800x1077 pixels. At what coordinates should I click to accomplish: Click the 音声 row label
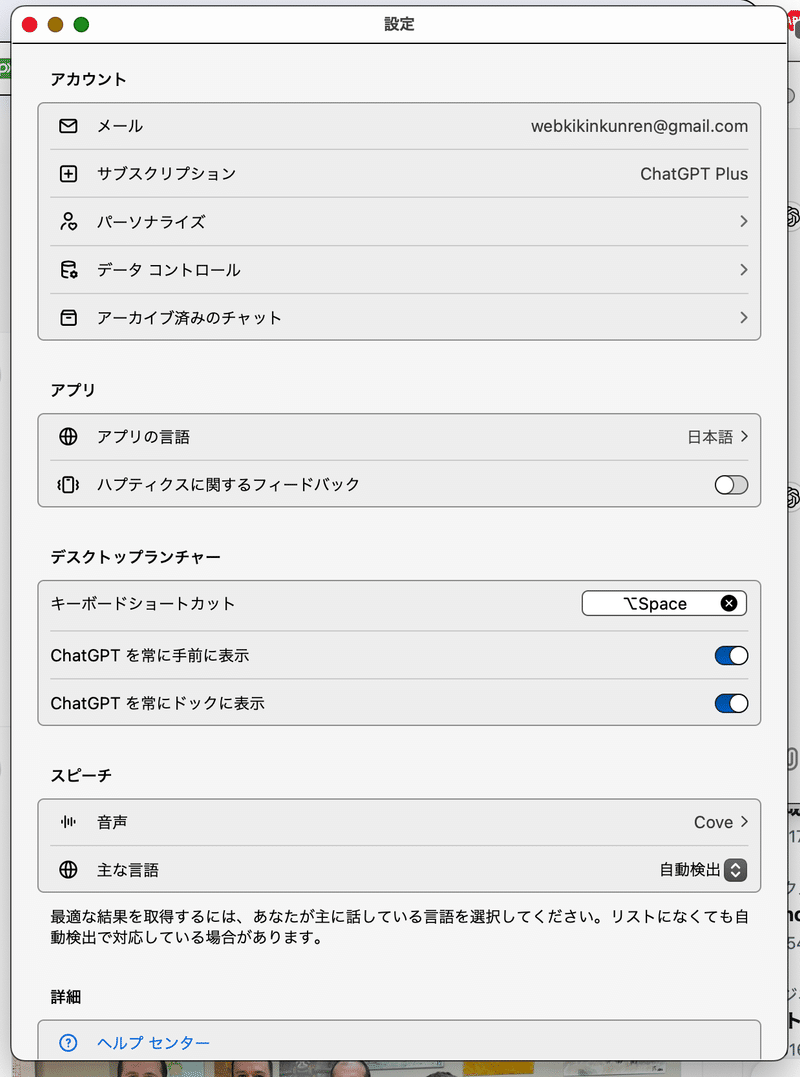(112, 821)
